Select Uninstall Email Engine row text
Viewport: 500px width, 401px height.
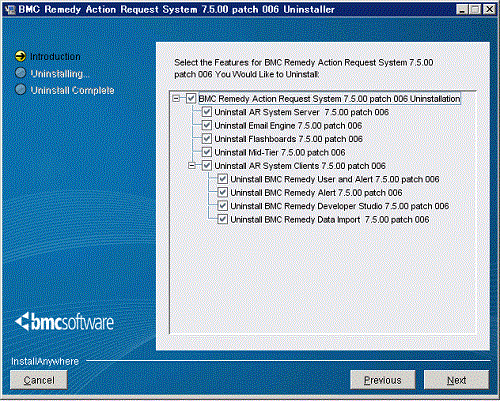tap(288, 126)
